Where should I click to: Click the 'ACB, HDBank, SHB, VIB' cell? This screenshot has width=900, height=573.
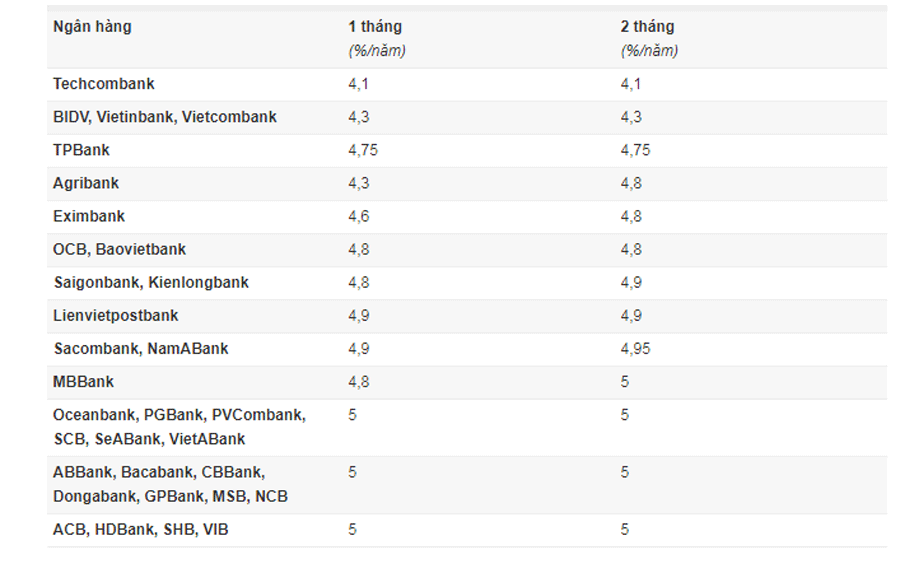point(140,529)
